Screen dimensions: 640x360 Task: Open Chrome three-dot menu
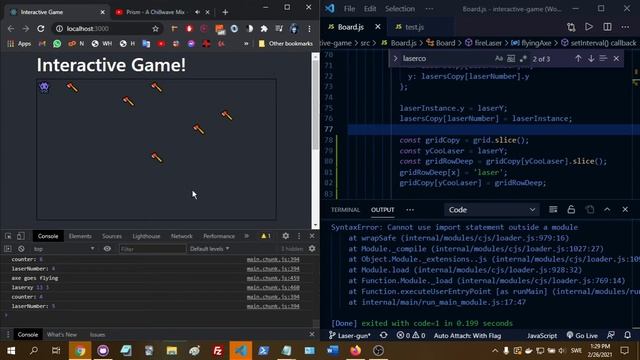[309, 29]
